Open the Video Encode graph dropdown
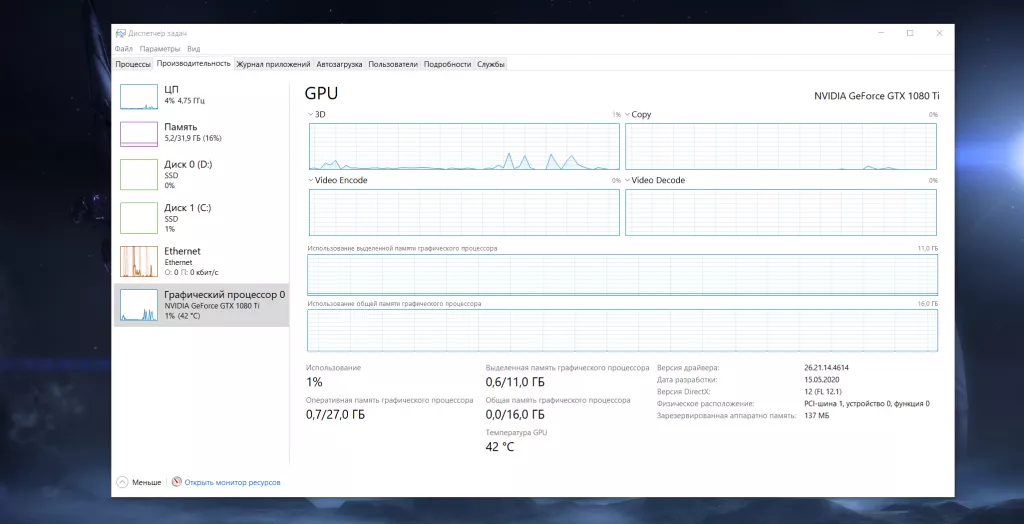1024x524 pixels. (311, 180)
